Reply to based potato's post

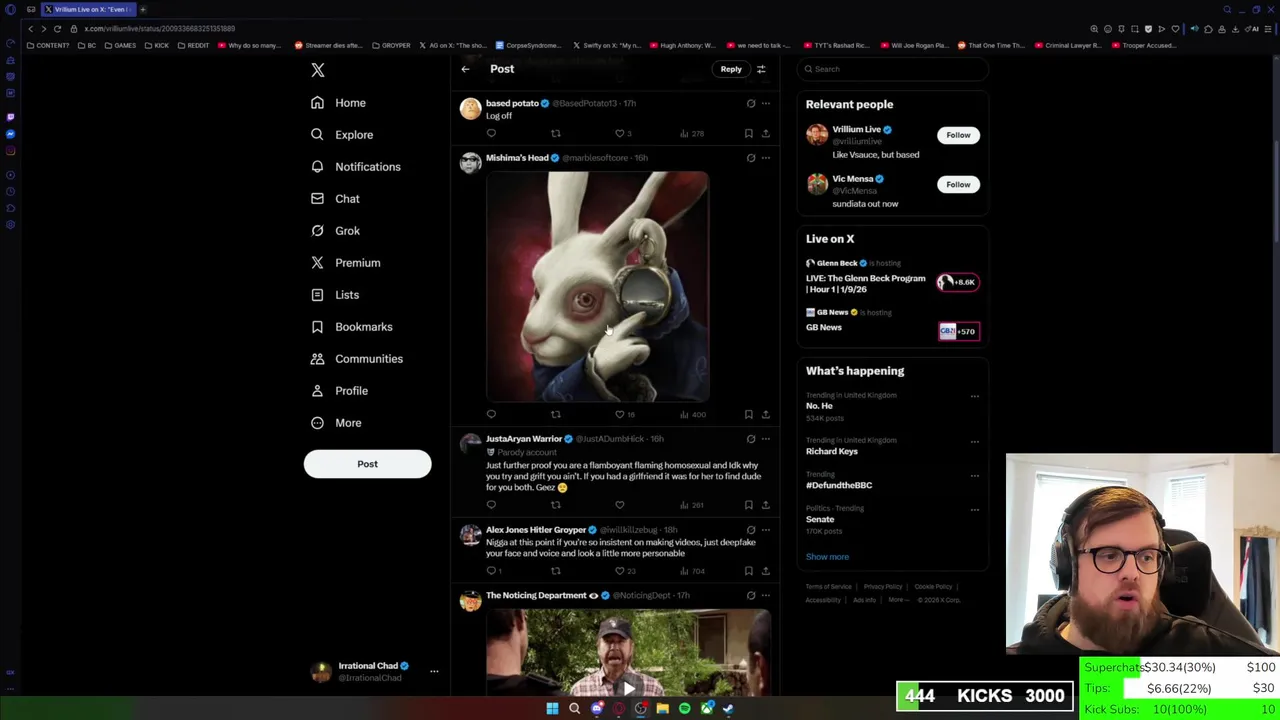click(491, 133)
